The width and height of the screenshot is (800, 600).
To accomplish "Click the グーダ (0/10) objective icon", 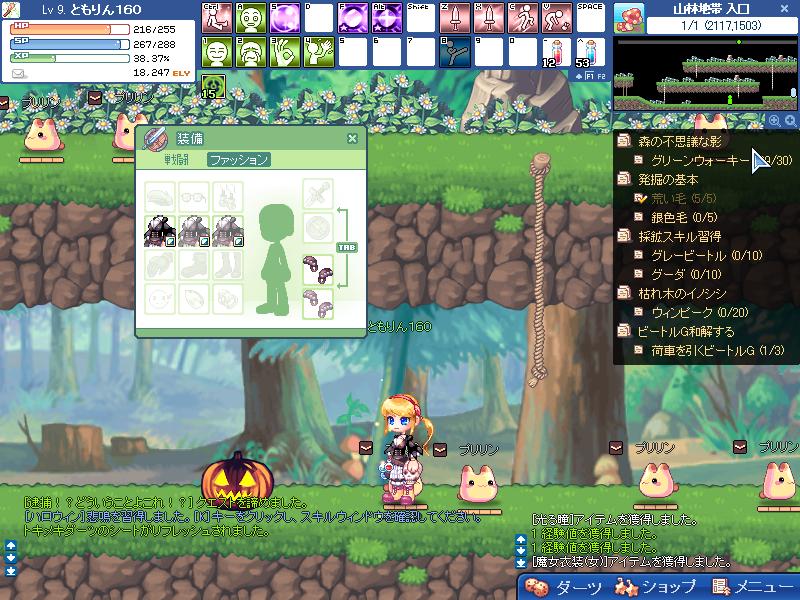I will (639, 274).
